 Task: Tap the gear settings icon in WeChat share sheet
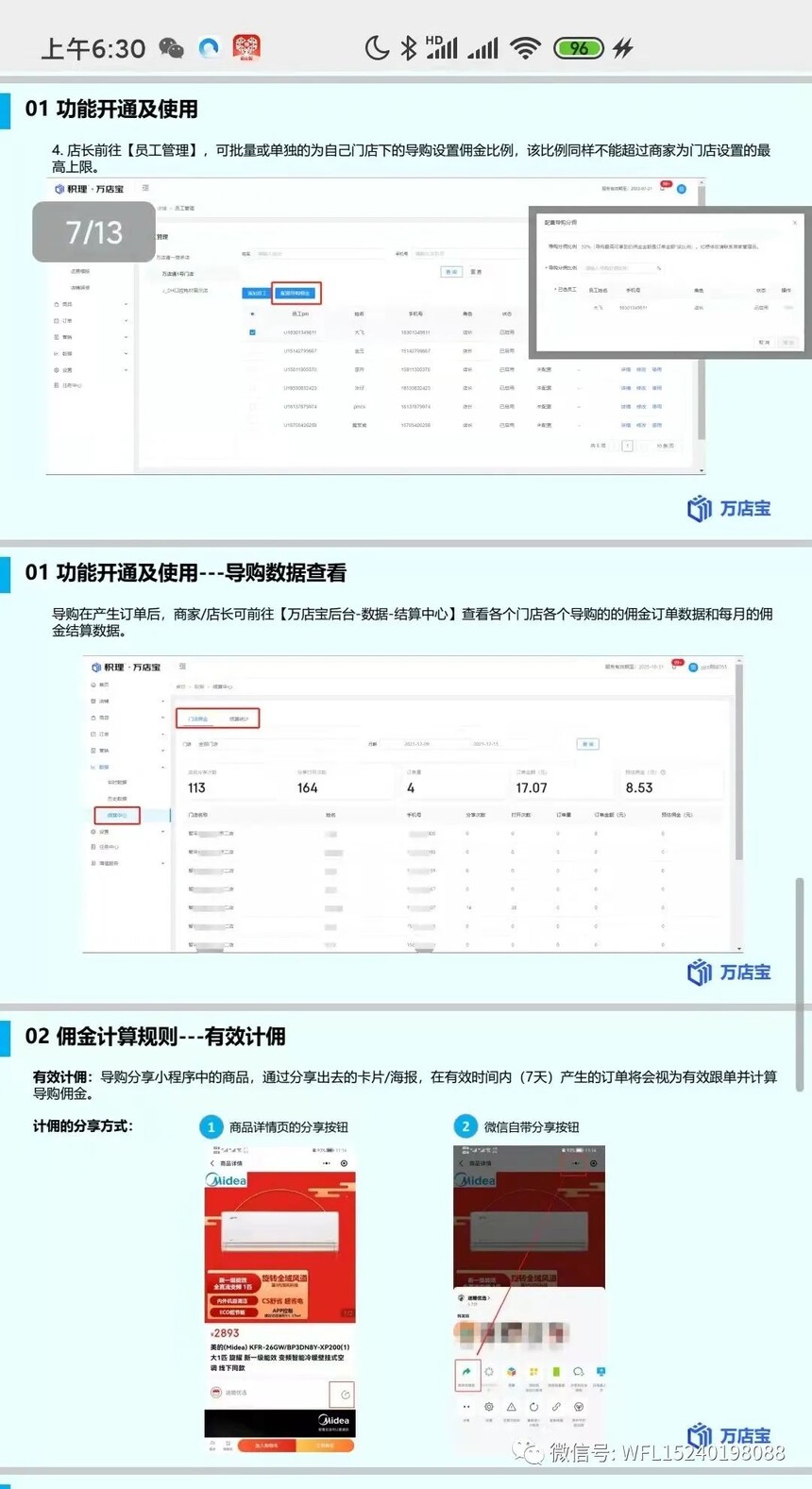pos(489,1407)
